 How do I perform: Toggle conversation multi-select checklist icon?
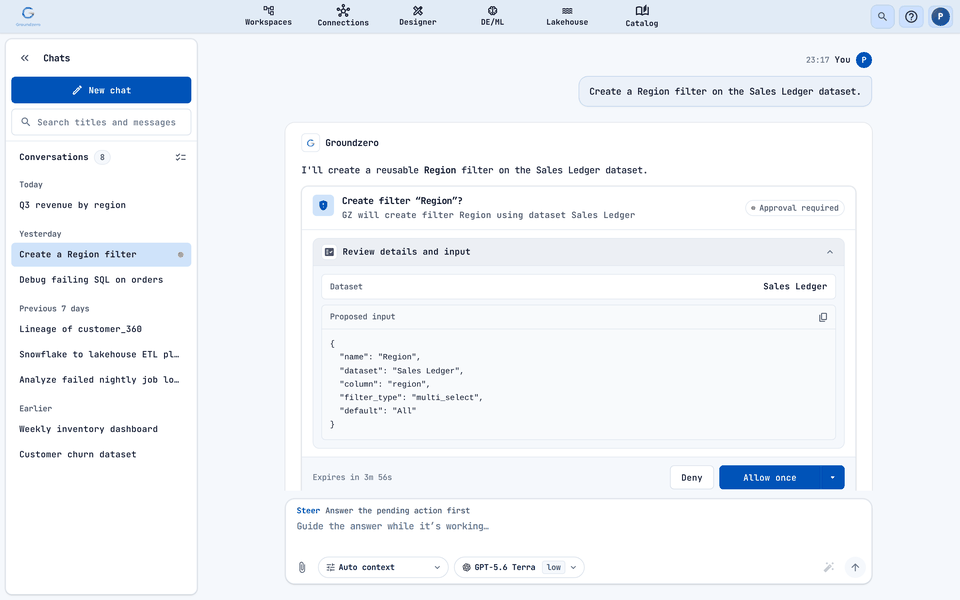click(x=181, y=157)
